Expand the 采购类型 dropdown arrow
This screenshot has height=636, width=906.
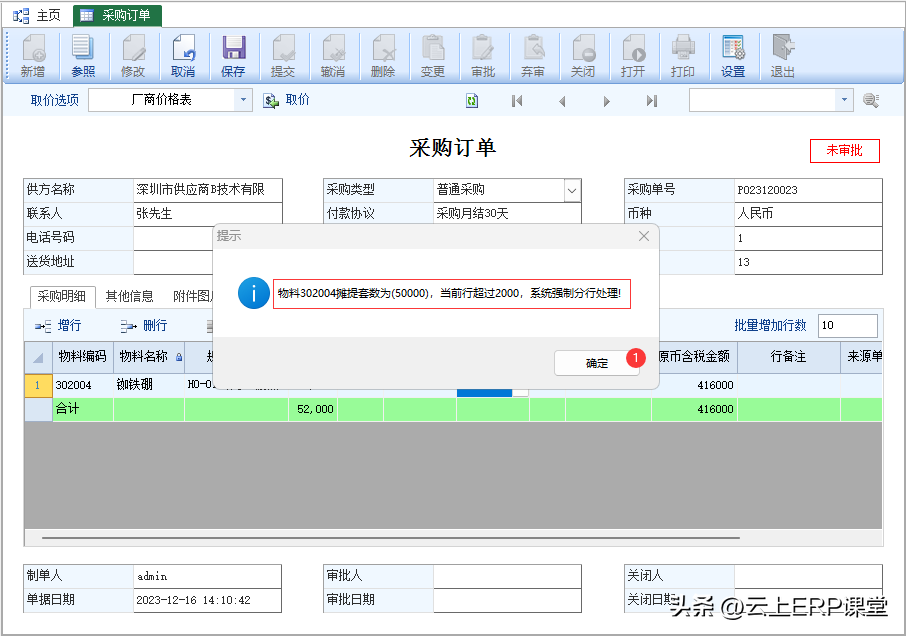[571, 190]
